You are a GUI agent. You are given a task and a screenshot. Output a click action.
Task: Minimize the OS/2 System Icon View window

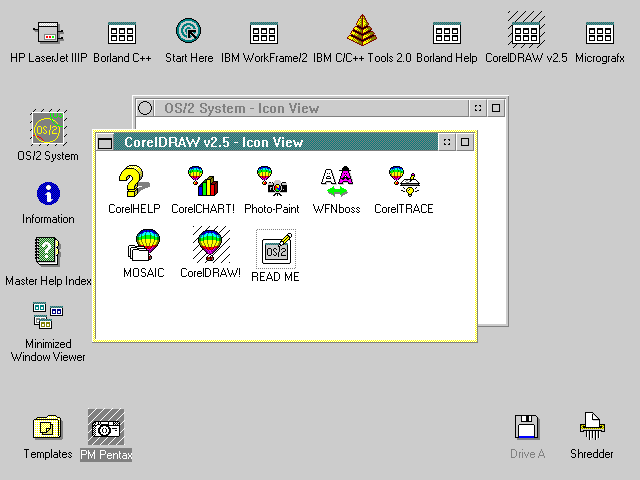pyautogui.click(x=478, y=108)
